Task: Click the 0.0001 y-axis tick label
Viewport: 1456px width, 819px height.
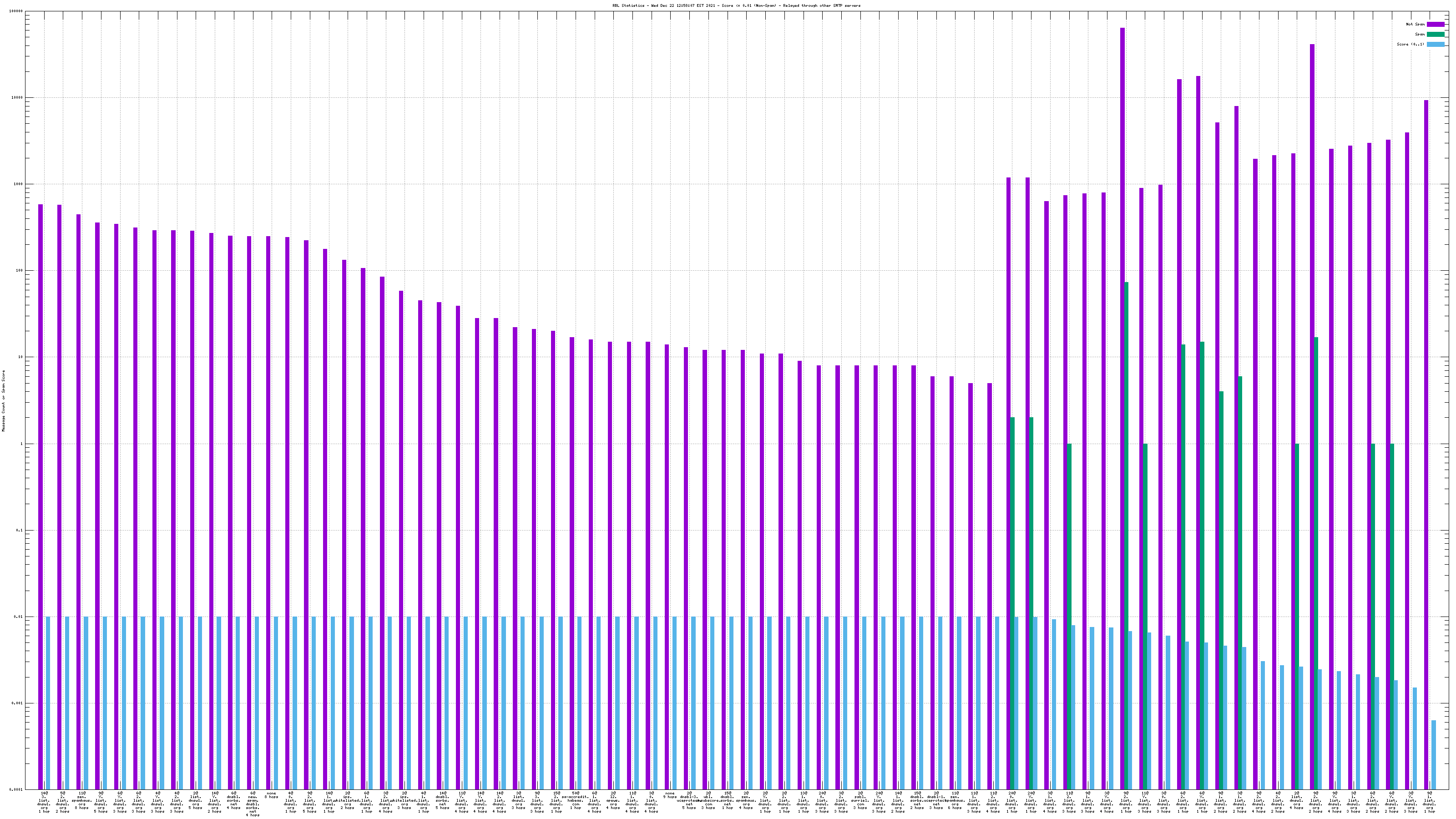Action: [16, 789]
